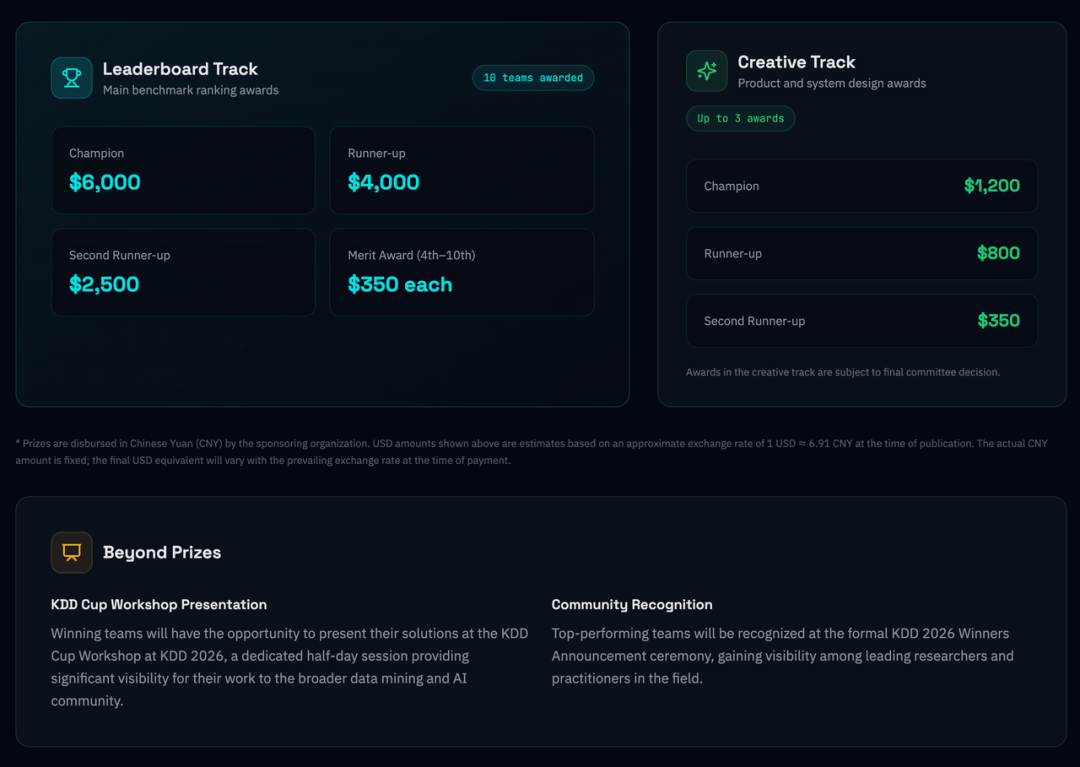Click the KDD Cup Workshop Presentation heading
The width and height of the screenshot is (1080, 767).
click(159, 604)
